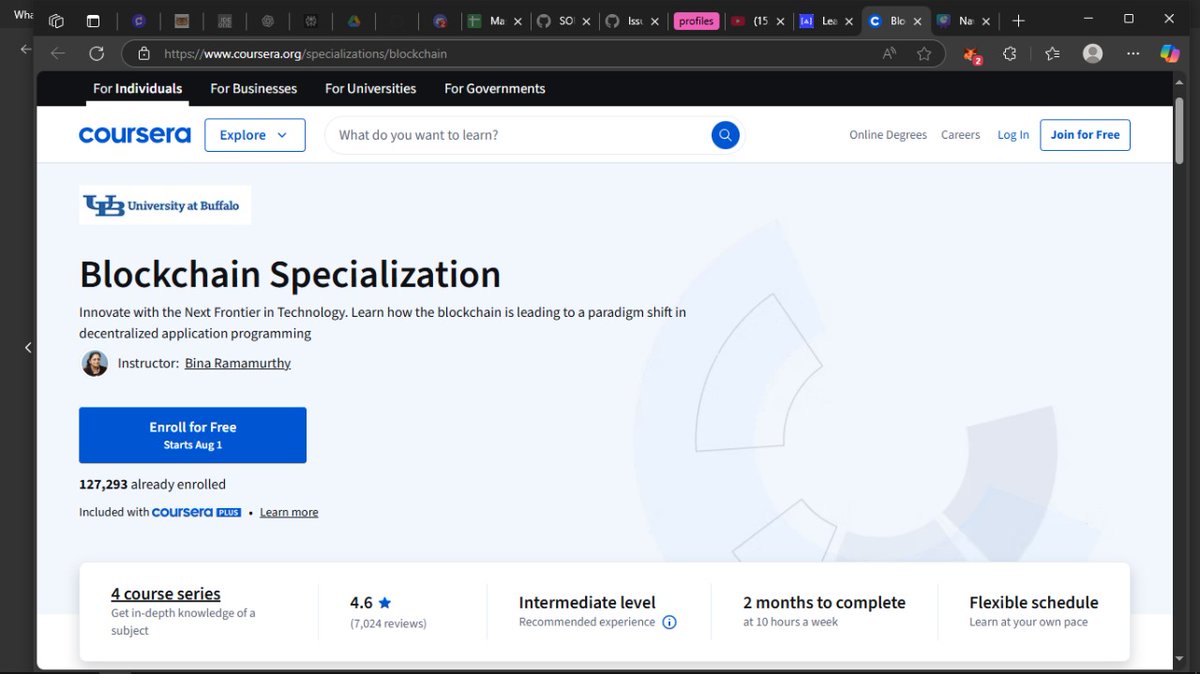Screen dimensions: 1200x674
Task: Expand the Explore dropdown
Action: click(255, 135)
